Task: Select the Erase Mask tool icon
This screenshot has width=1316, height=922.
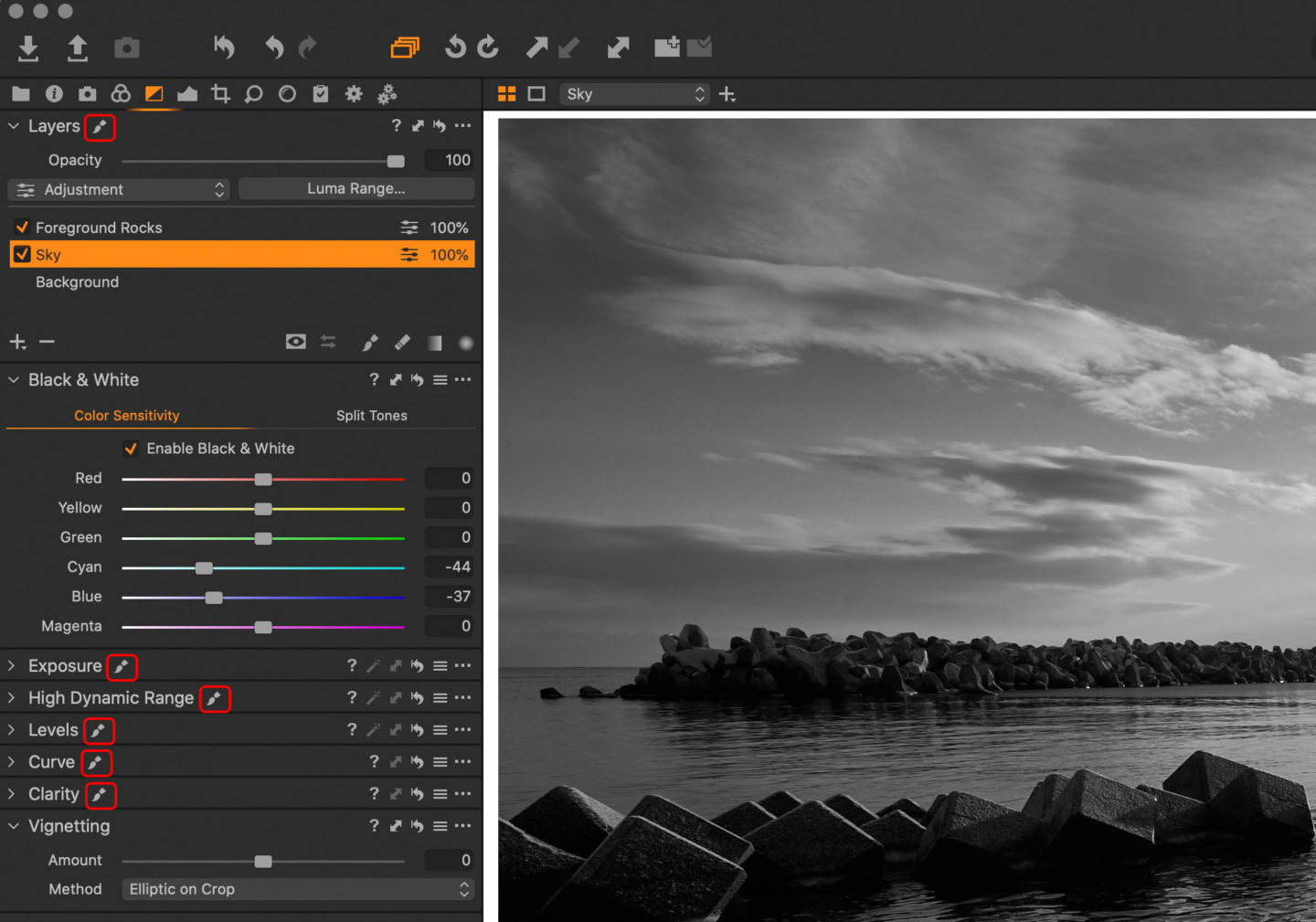Action: pyautogui.click(x=402, y=343)
